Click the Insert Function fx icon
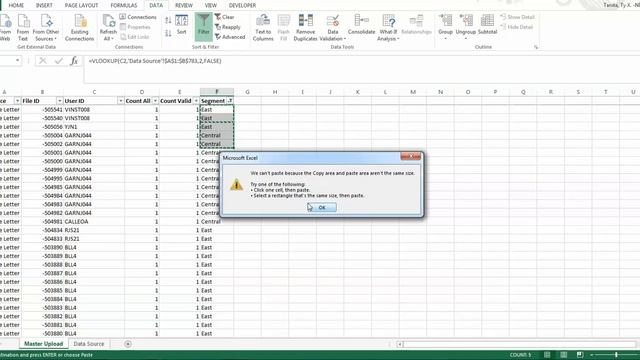The image size is (640, 360). (x=74, y=61)
